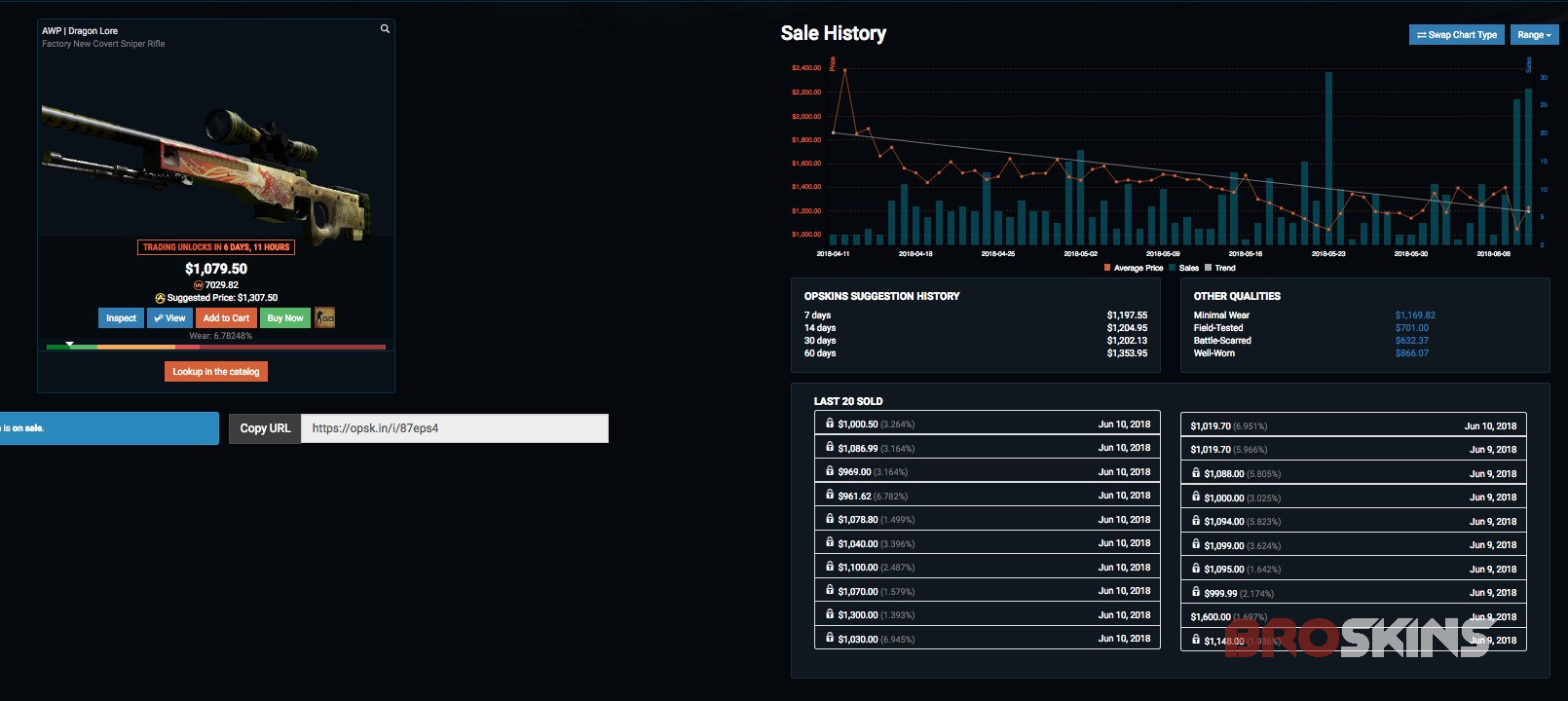Screen dimensions: 1568x701
Task: Click the opsk.in short URL field
Action: (x=455, y=428)
